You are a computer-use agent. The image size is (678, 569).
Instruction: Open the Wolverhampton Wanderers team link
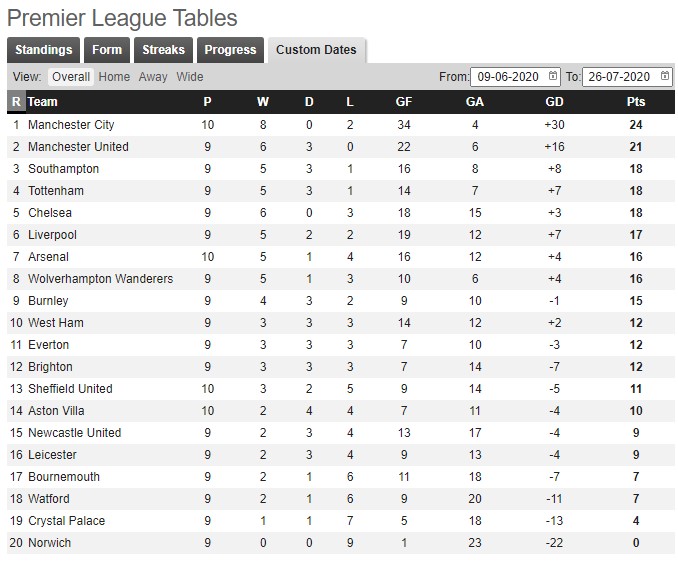click(100, 279)
